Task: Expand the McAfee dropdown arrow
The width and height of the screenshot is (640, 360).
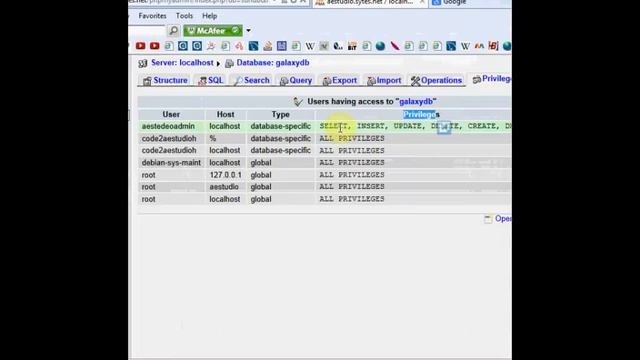Action: (248, 31)
